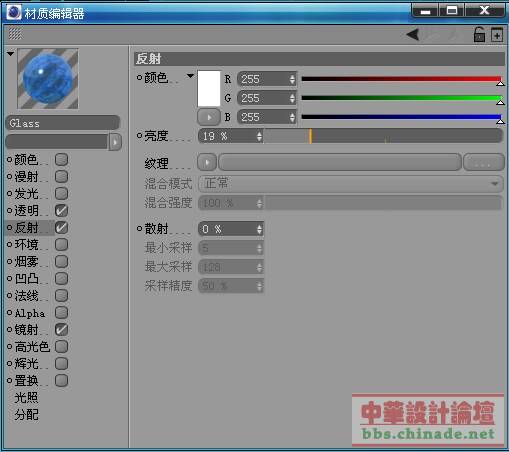The height and width of the screenshot is (452, 509).
Task: Click the arrow button below the color swatch
Action: pyautogui.click(x=209, y=117)
